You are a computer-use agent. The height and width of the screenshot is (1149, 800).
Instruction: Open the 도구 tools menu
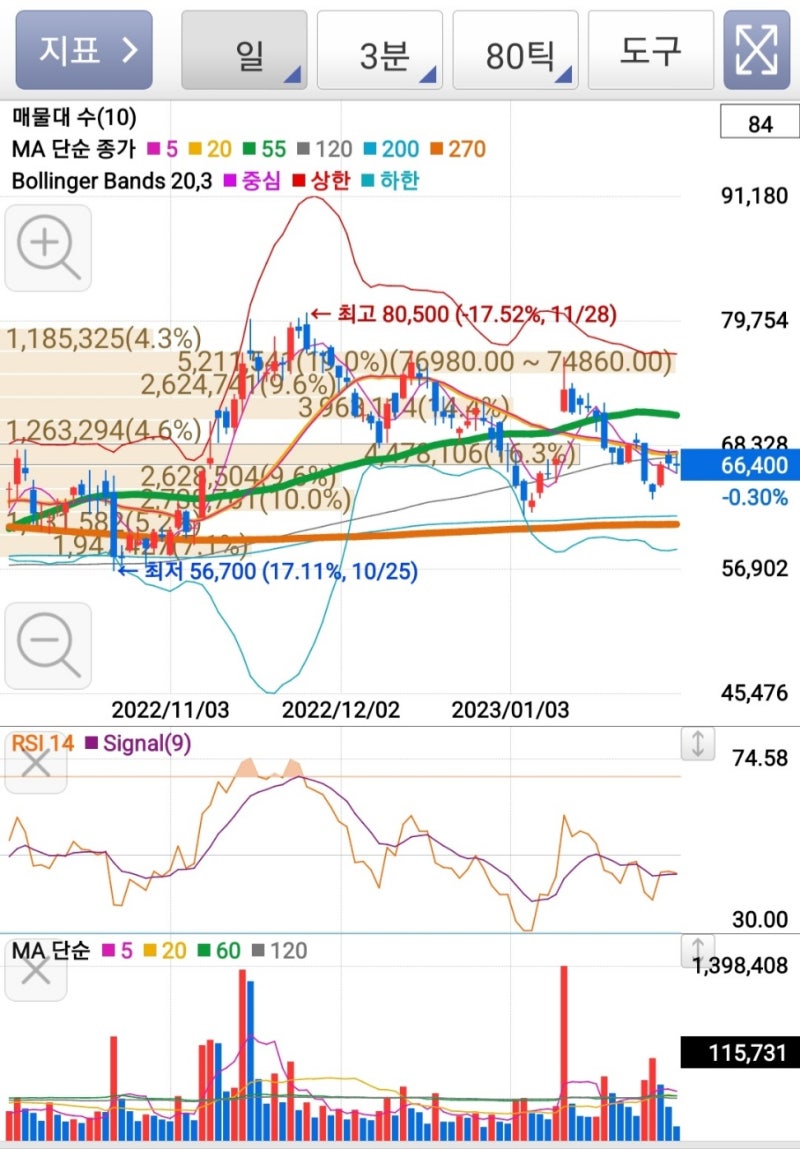point(651,50)
